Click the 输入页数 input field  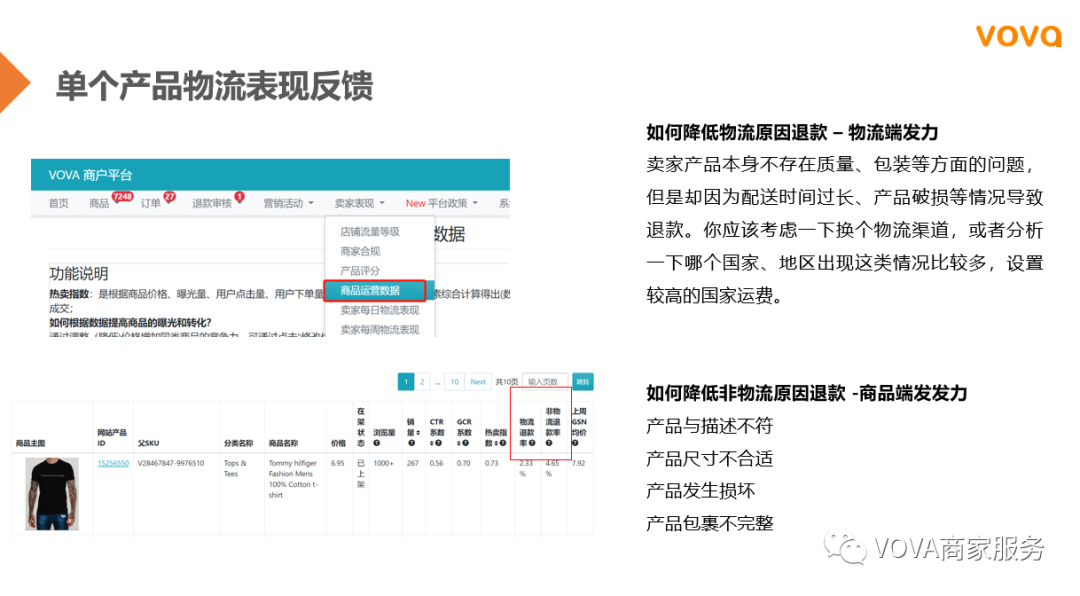546,381
